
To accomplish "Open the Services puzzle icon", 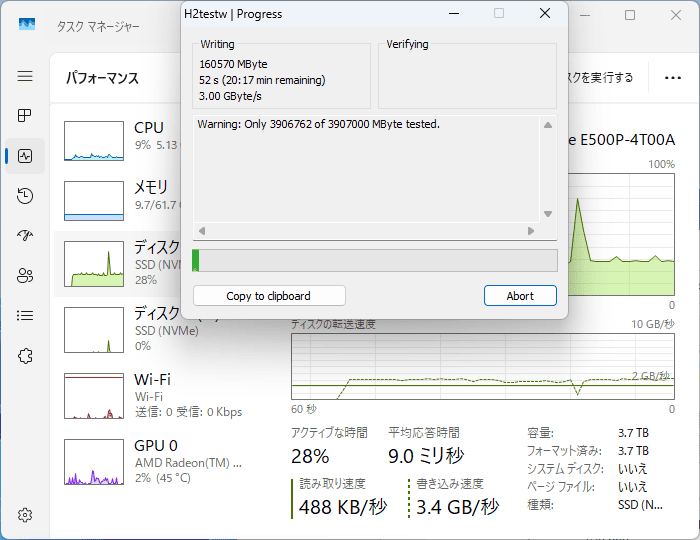I will point(25,356).
